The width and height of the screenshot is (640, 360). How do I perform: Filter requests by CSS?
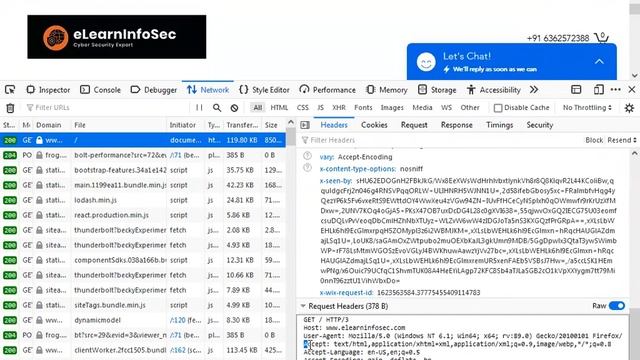[302, 108]
